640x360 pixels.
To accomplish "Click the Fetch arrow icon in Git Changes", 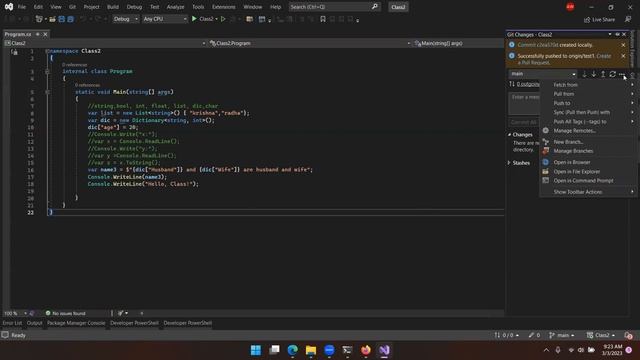I will pyautogui.click(x=584, y=74).
